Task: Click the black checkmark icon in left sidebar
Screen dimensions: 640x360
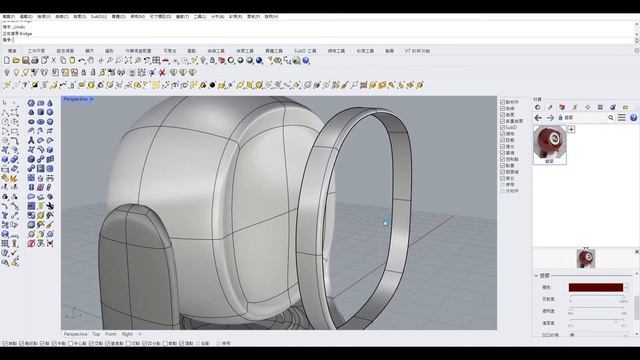Action: (14, 253)
